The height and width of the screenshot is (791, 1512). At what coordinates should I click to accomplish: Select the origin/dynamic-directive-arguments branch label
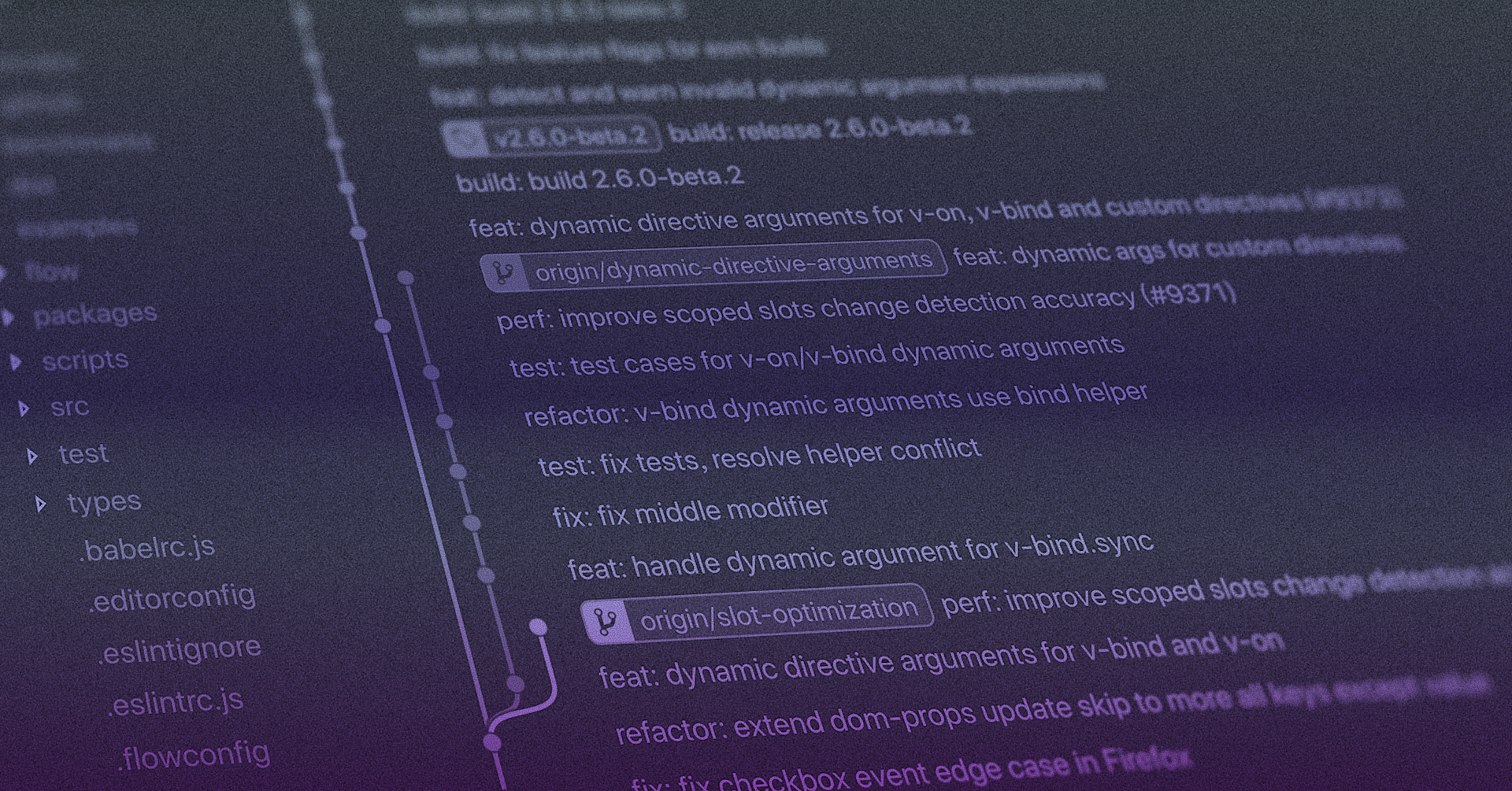pyautogui.click(x=732, y=266)
